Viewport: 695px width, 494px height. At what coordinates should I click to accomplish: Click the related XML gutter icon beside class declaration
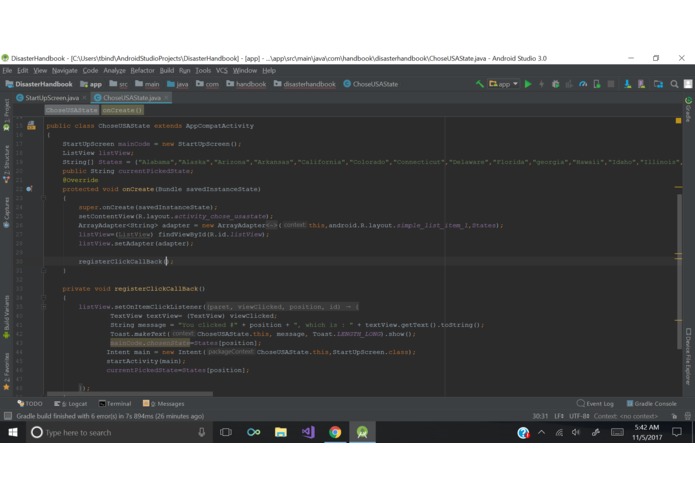coord(31,126)
